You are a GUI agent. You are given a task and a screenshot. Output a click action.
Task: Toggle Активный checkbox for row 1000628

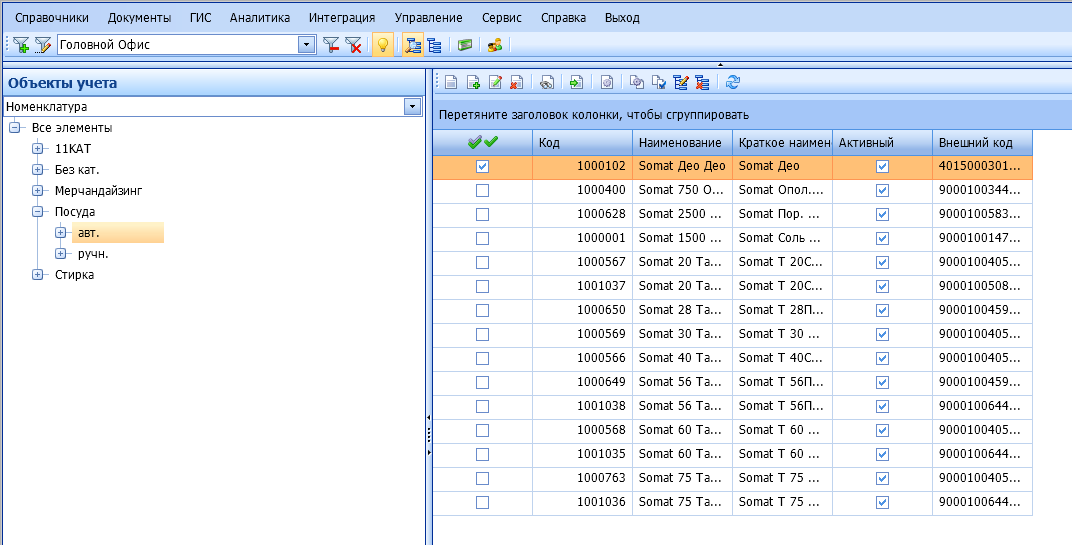[882, 214]
